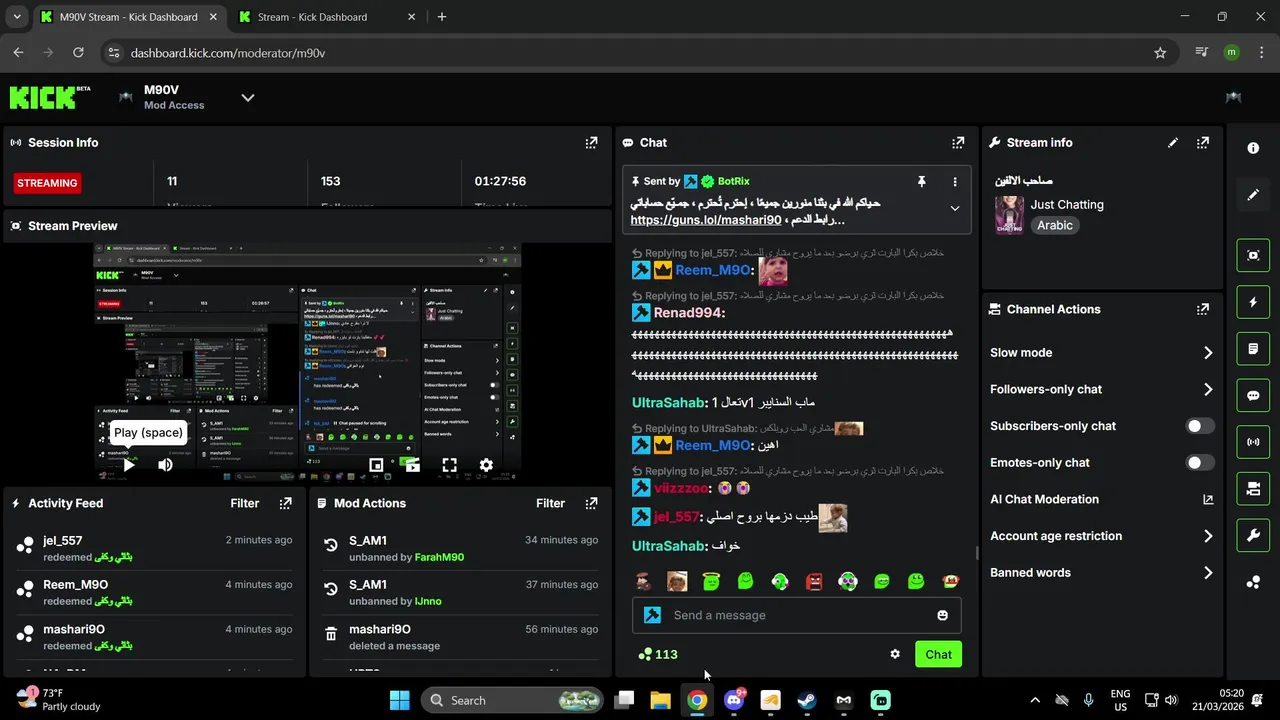Open M90V channel dropdown chevron
This screenshot has height=720, width=1280.
coord(248,97)
